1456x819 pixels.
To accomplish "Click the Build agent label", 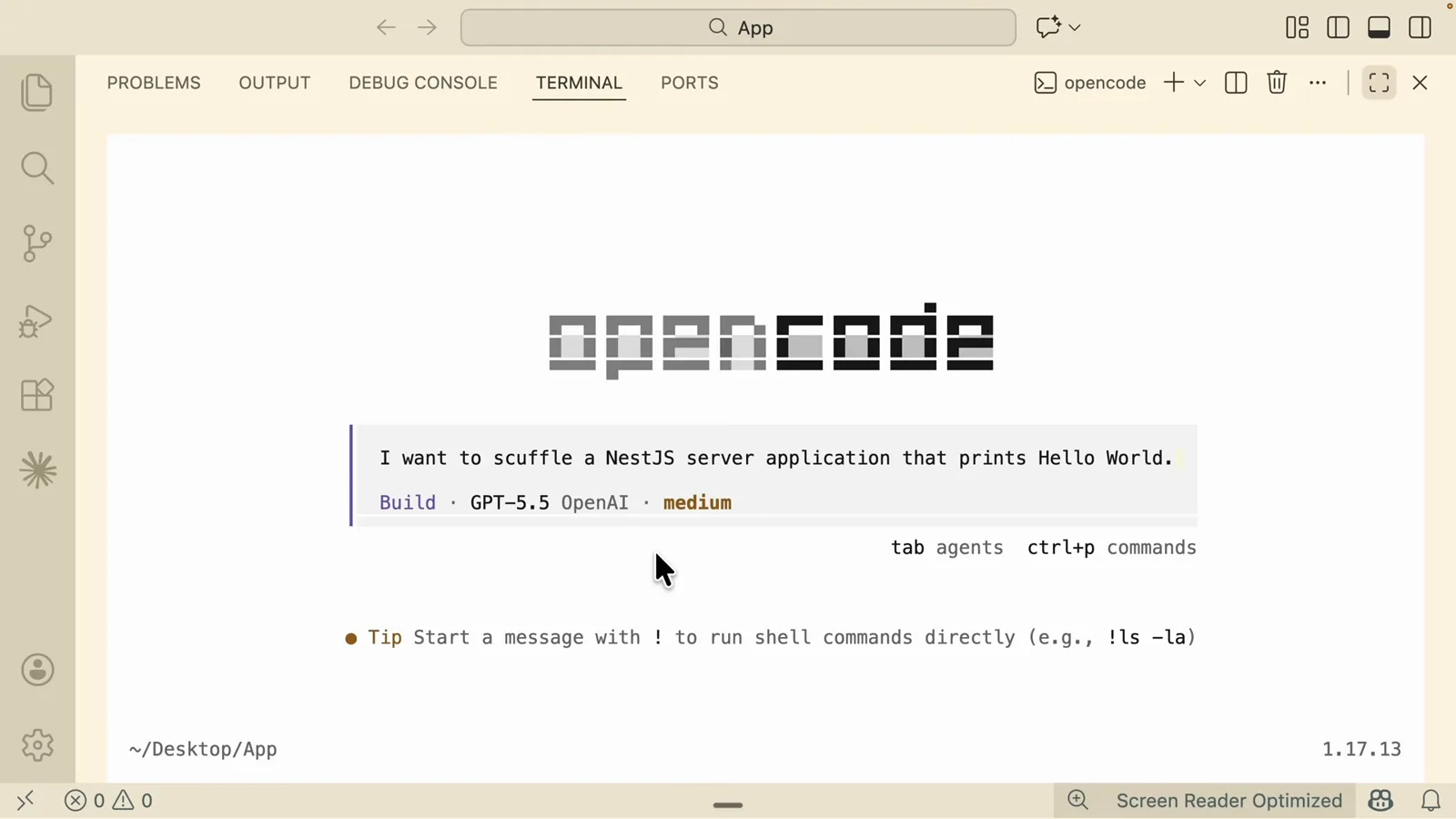I will coord(408,502).
